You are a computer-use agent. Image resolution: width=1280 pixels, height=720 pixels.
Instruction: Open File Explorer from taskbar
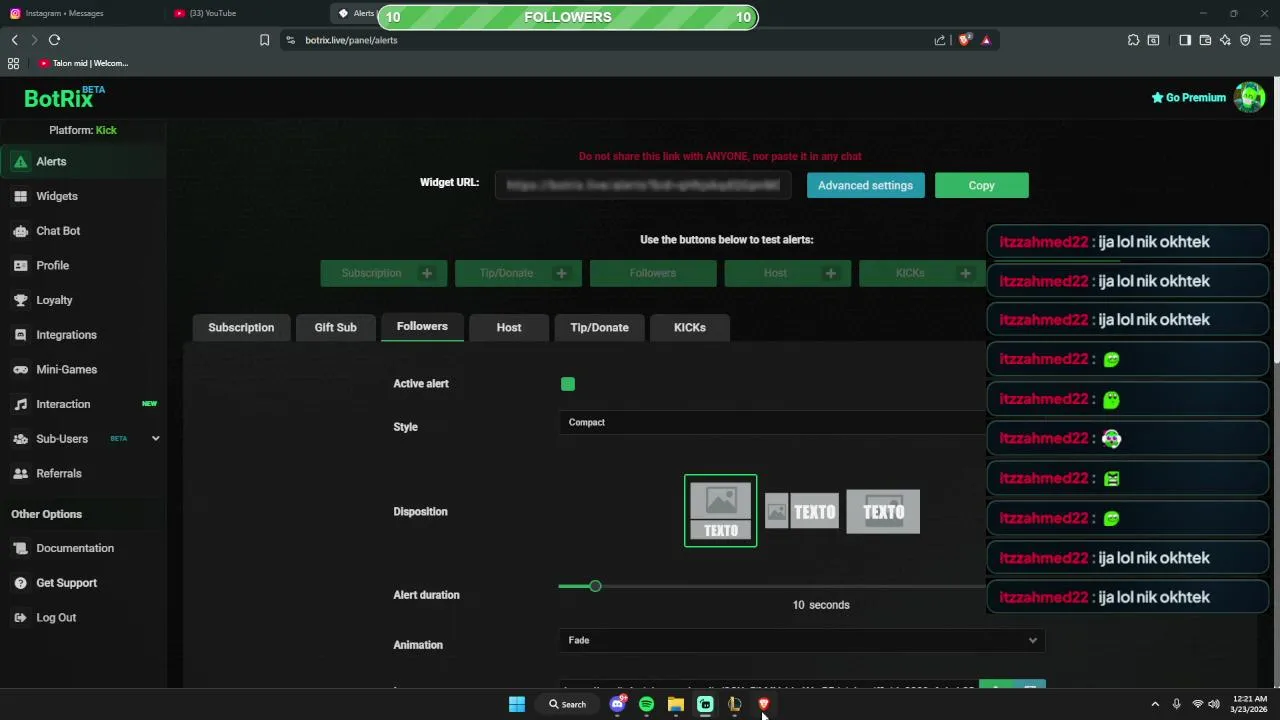675,704
